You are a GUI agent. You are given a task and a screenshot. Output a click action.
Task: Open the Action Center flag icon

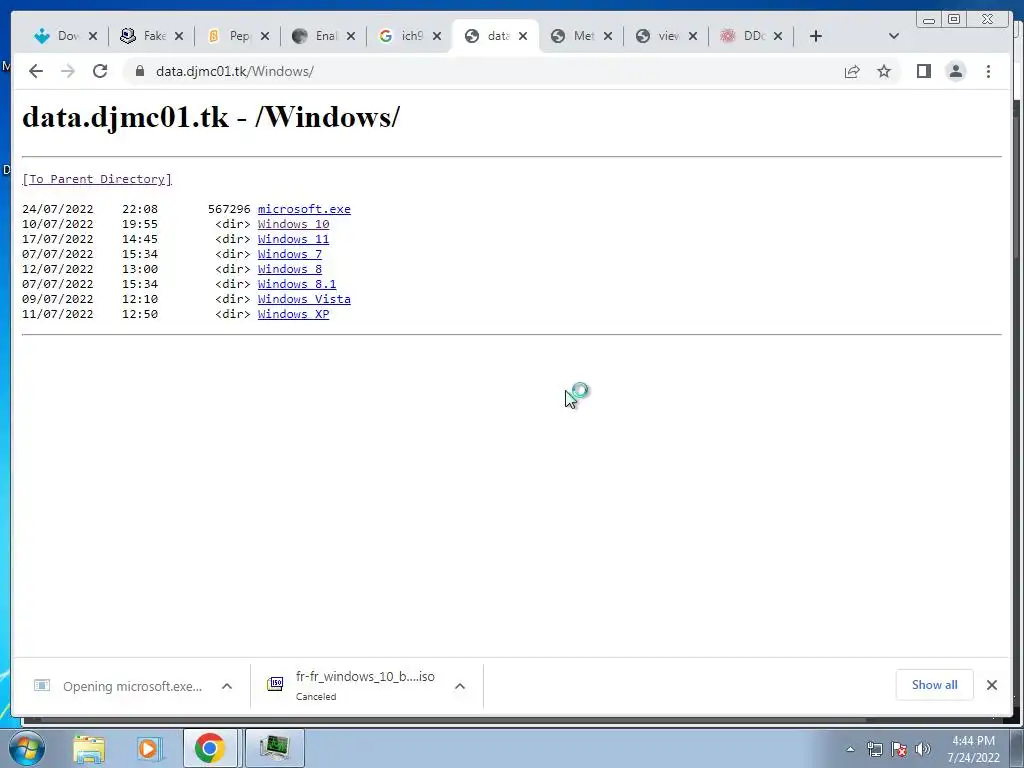click(899, 749)
